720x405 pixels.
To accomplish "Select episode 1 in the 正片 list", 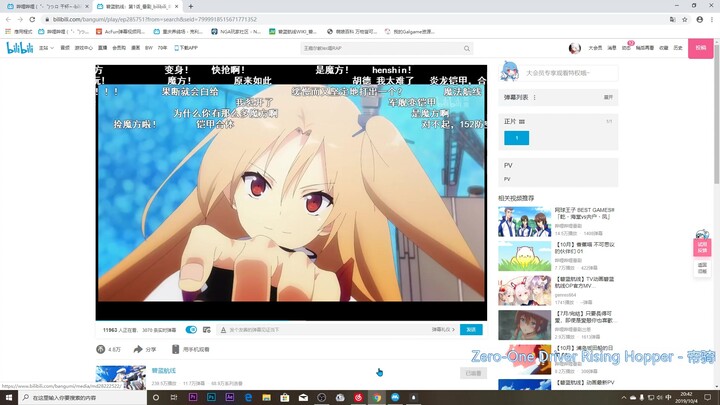I will (x=516, y=138).
